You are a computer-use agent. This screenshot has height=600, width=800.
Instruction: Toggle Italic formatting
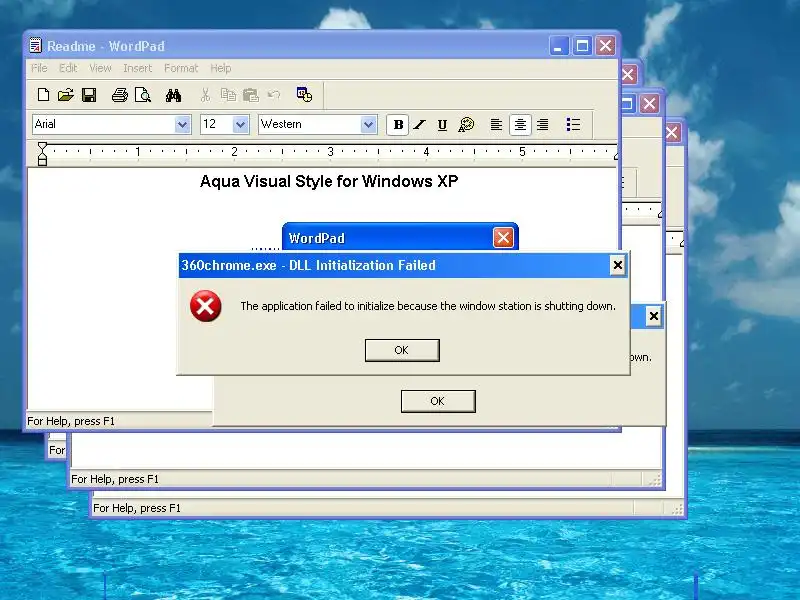(x=420, y=124)
